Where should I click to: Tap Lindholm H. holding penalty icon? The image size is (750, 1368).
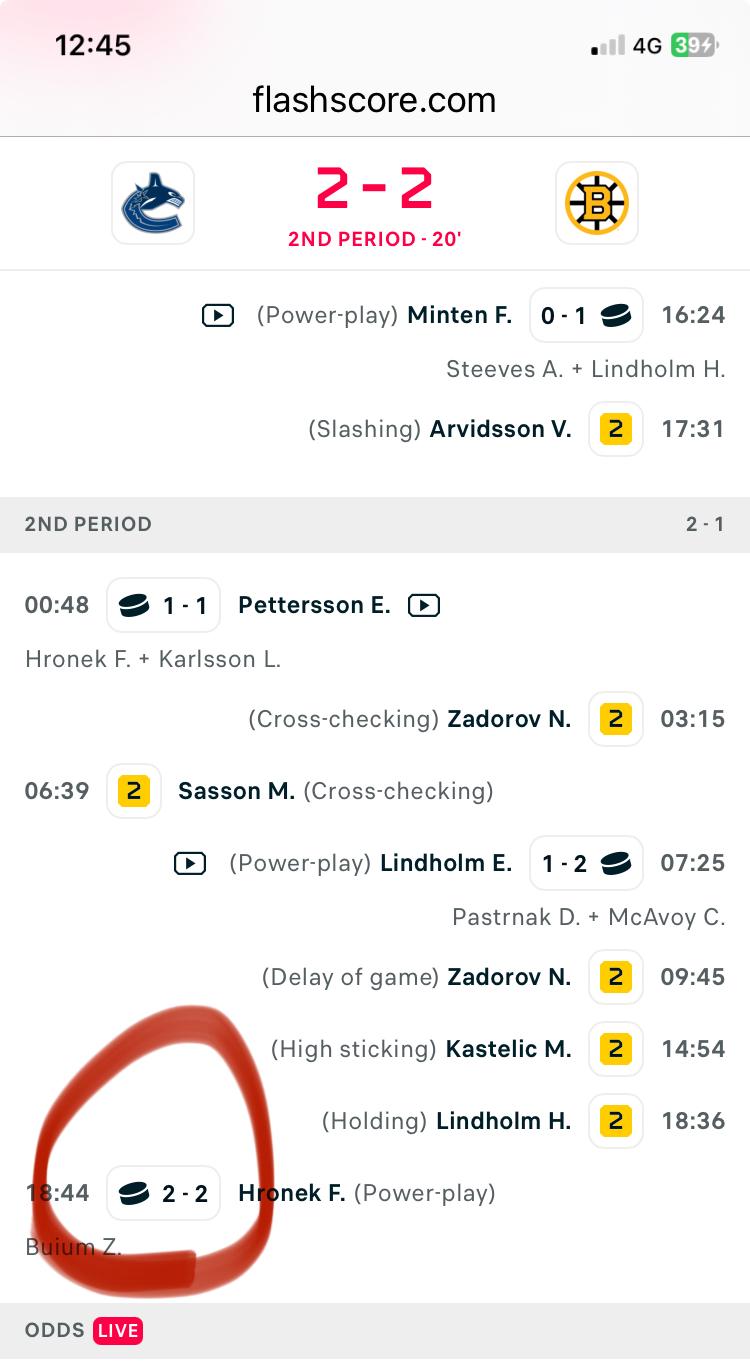[615, 1121]
